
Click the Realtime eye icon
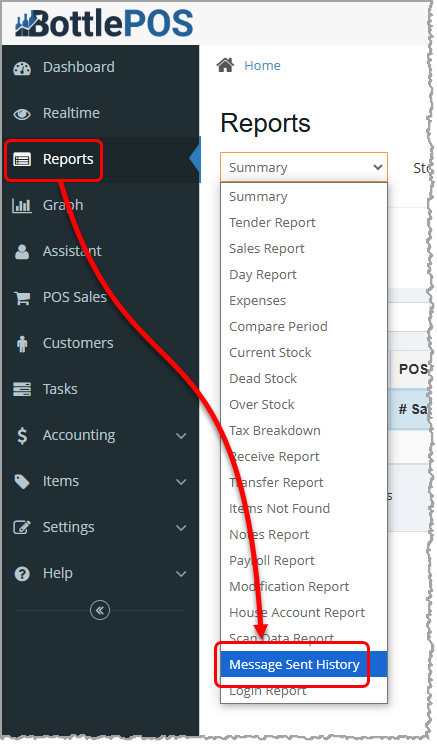tap(22, 114)
